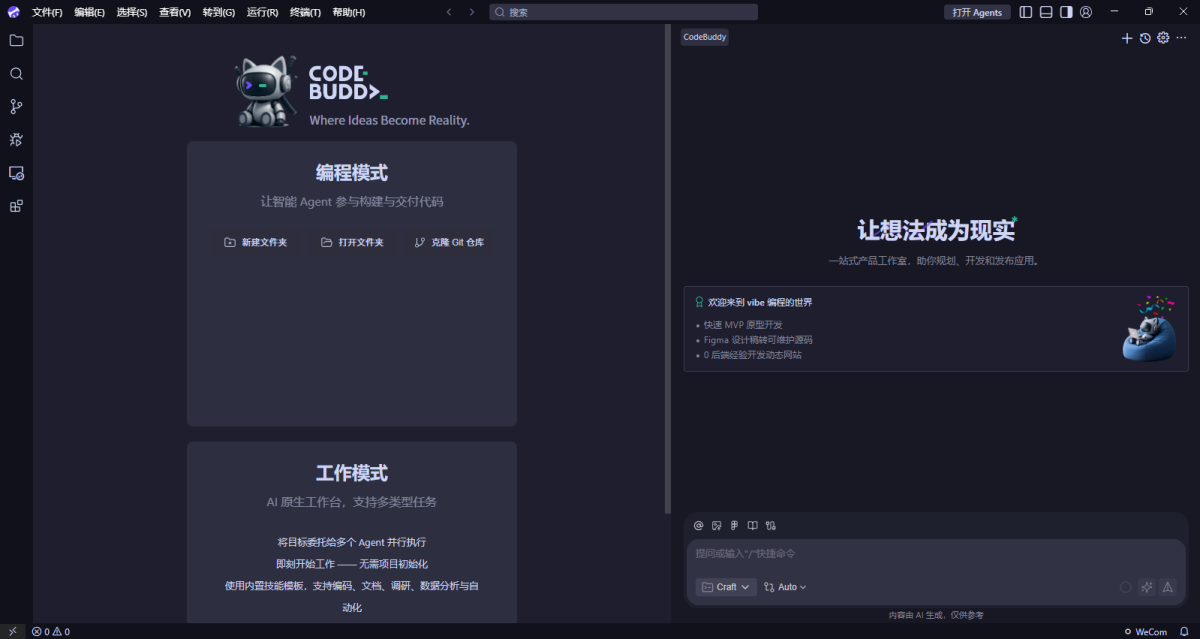Open the more actions ellipsis menu
The image size is (1200, 639).
(1183, 37)
